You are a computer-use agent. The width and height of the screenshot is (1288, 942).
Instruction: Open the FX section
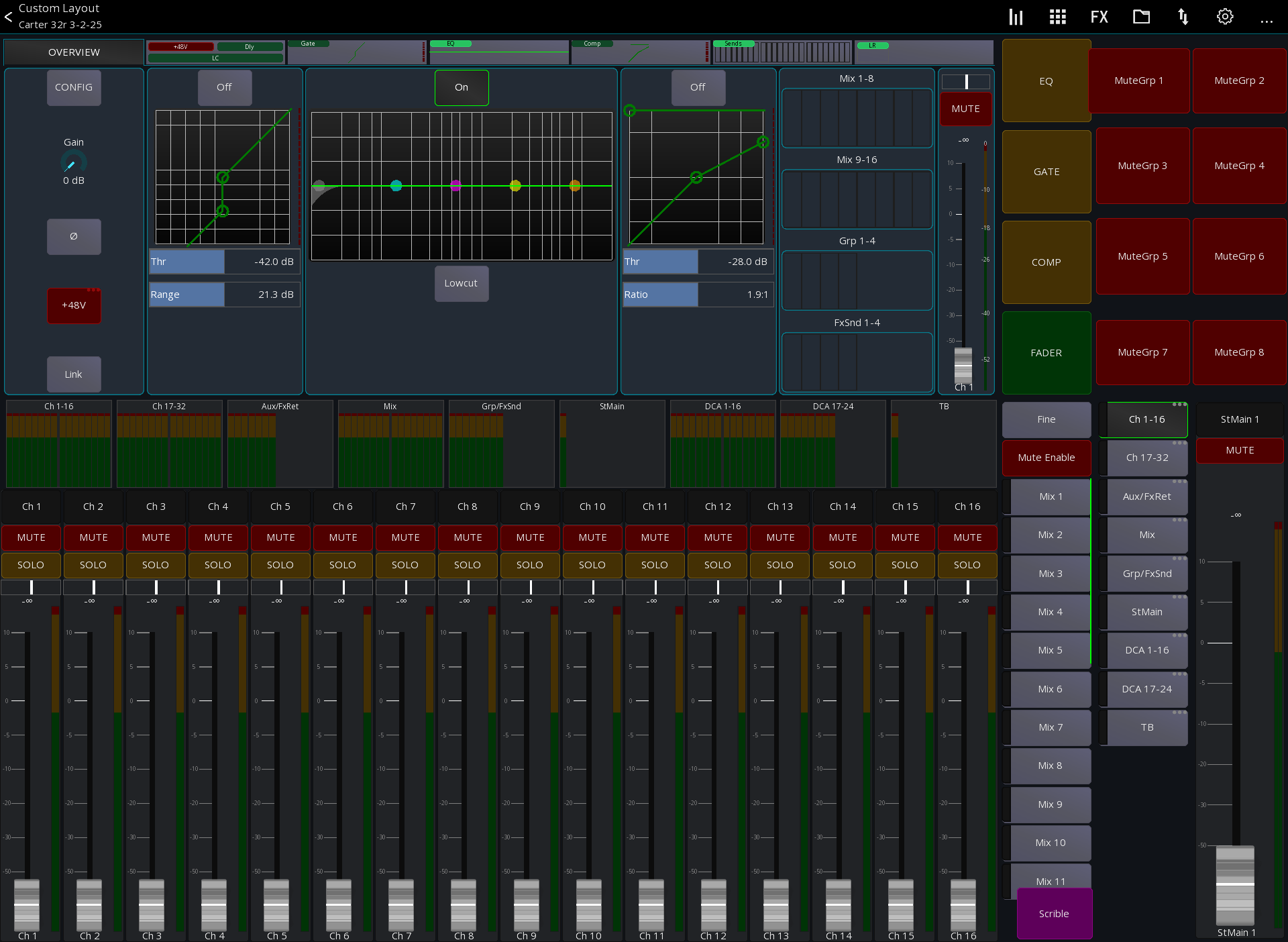(x=1099, y=17)
